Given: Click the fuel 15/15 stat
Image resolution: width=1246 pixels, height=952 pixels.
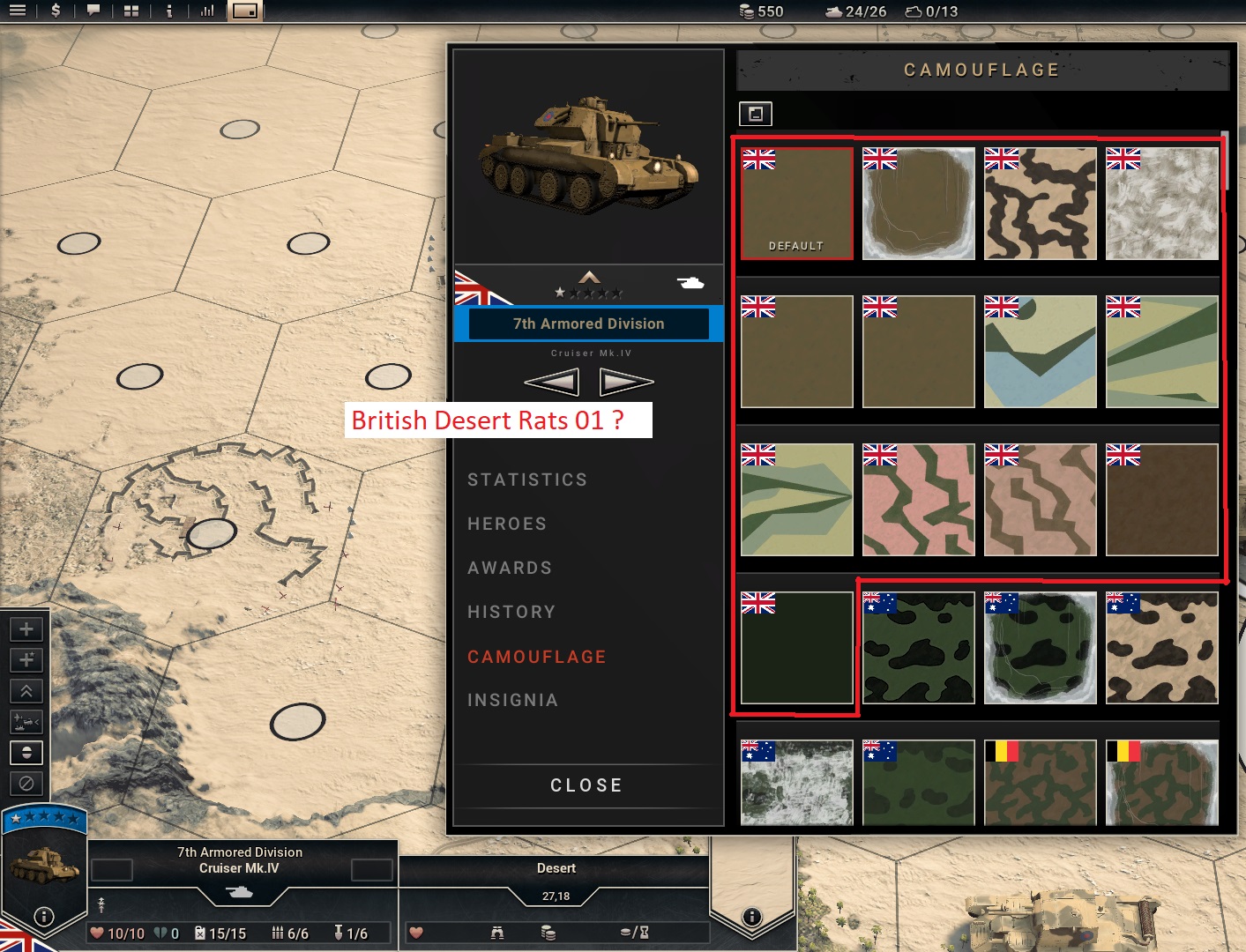Looking at the screenshot, I should (x=220, y=933).
